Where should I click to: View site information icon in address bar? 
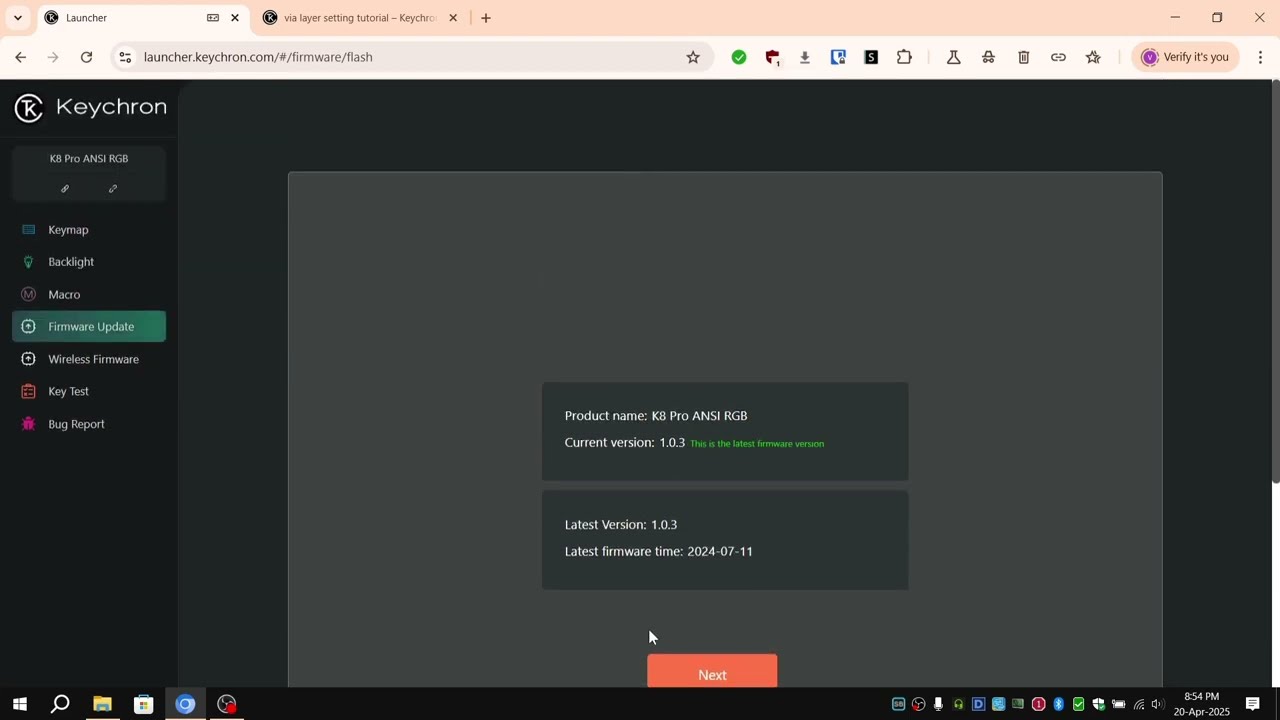point(125,57)
